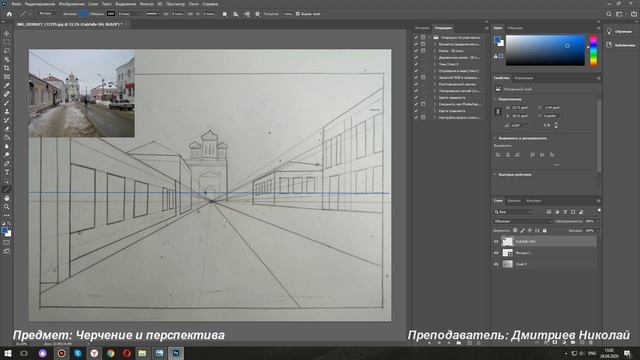Switch to the Каналы tab
The image size is (640, 360).
[513, 201]
